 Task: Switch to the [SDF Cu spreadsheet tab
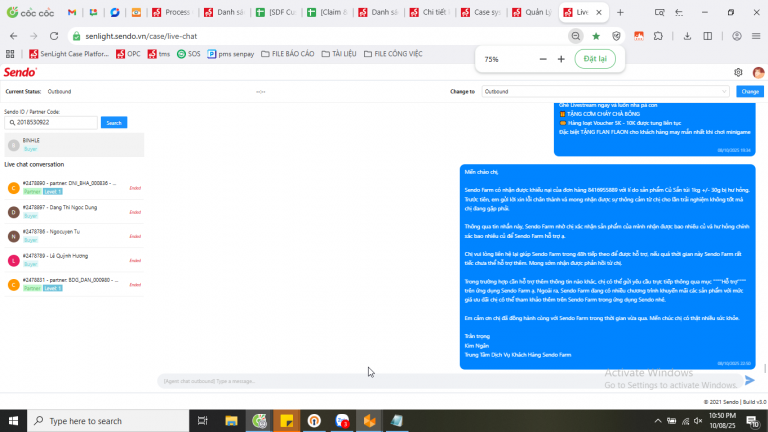click(x=277, y=12)
